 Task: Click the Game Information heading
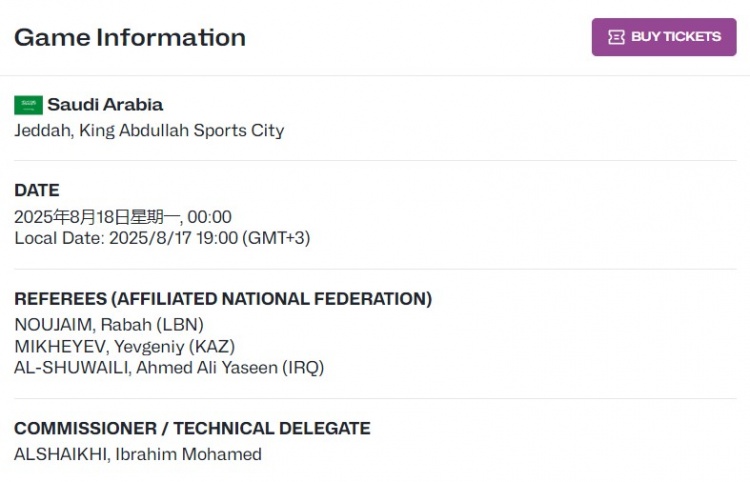tap(130, 38)
